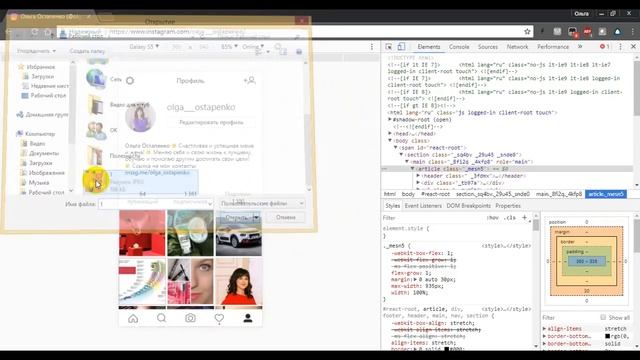The height and width of the screenshot is (360, 640).
Task: Collapse the main role="main" element node
Action: [x=407, y=162]
